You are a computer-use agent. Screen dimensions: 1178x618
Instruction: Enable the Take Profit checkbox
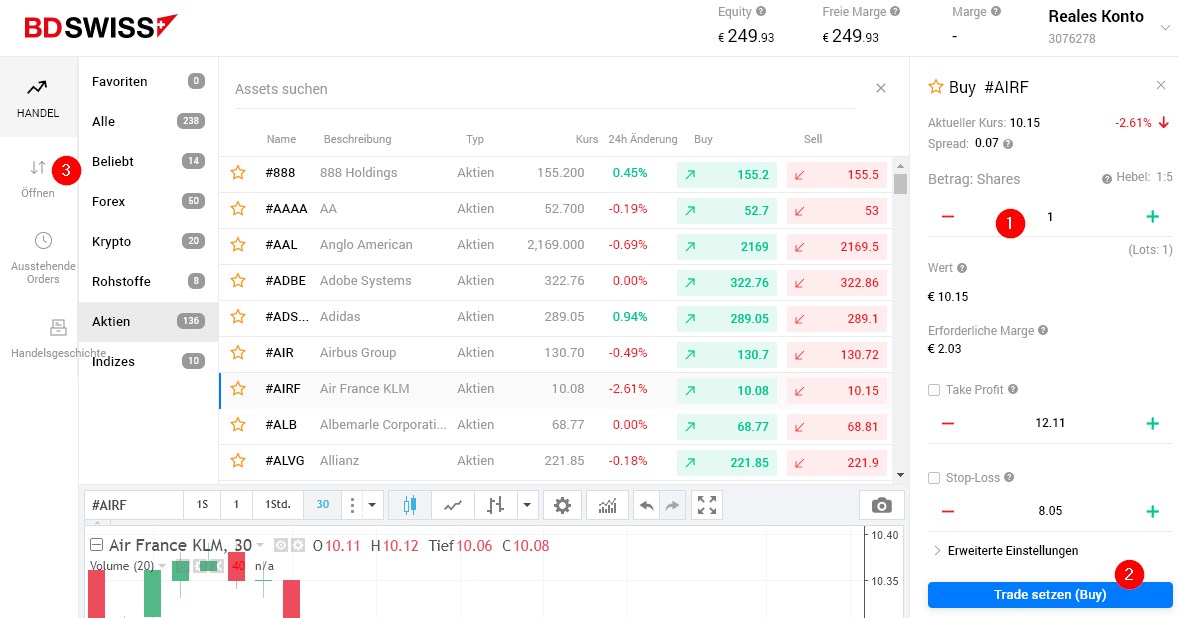(934, 390)
